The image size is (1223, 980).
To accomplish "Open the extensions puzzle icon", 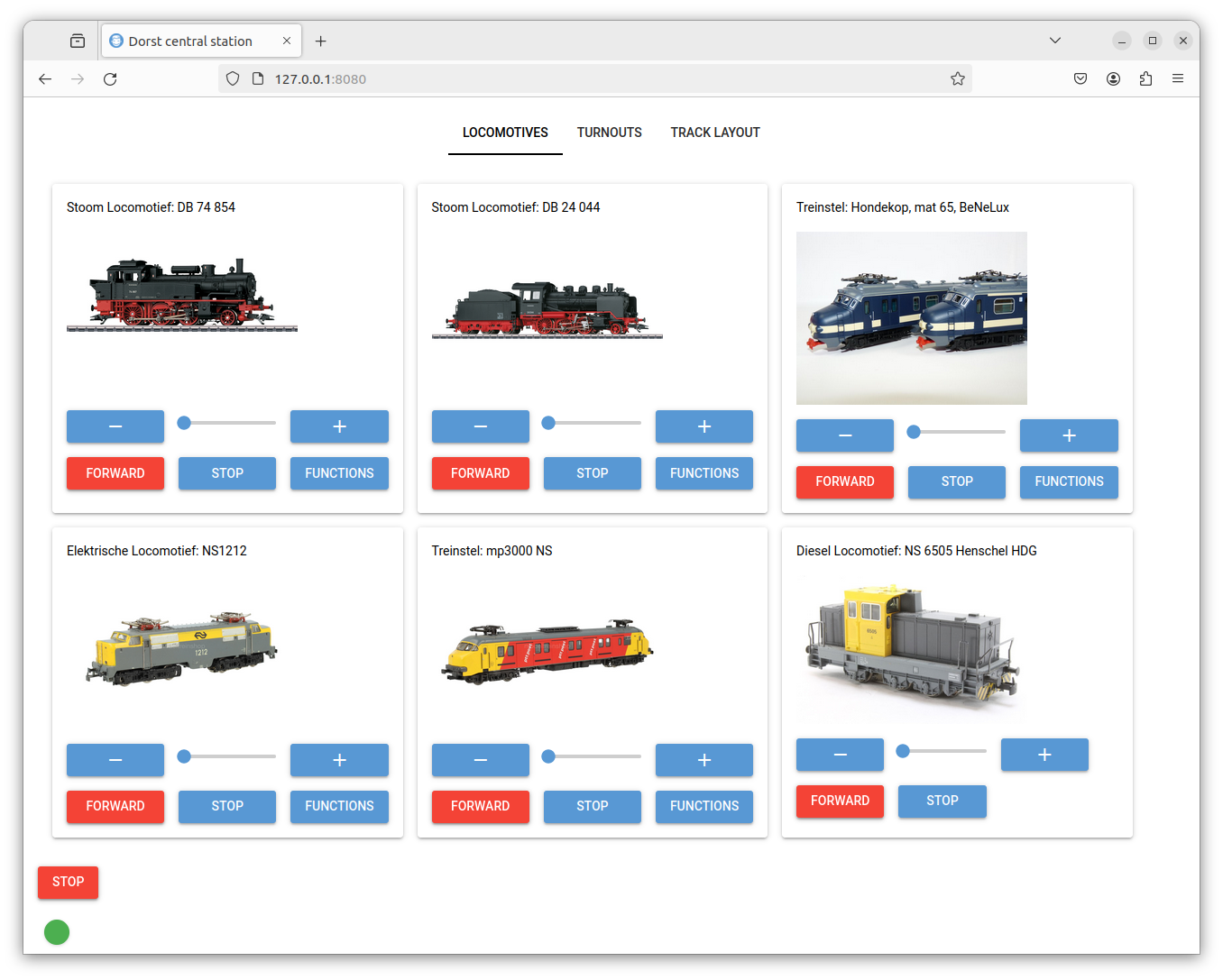I will [1145, 79].
